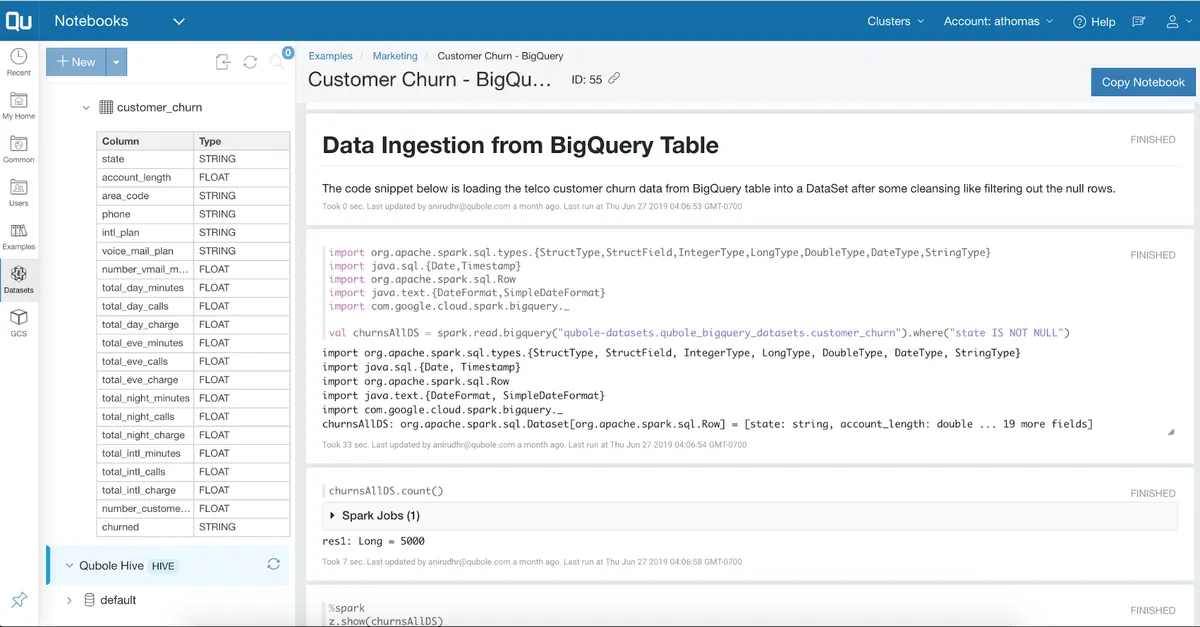Select the 'phone' column row
This screenshot has height=627, width=1200.
(193, 214)
